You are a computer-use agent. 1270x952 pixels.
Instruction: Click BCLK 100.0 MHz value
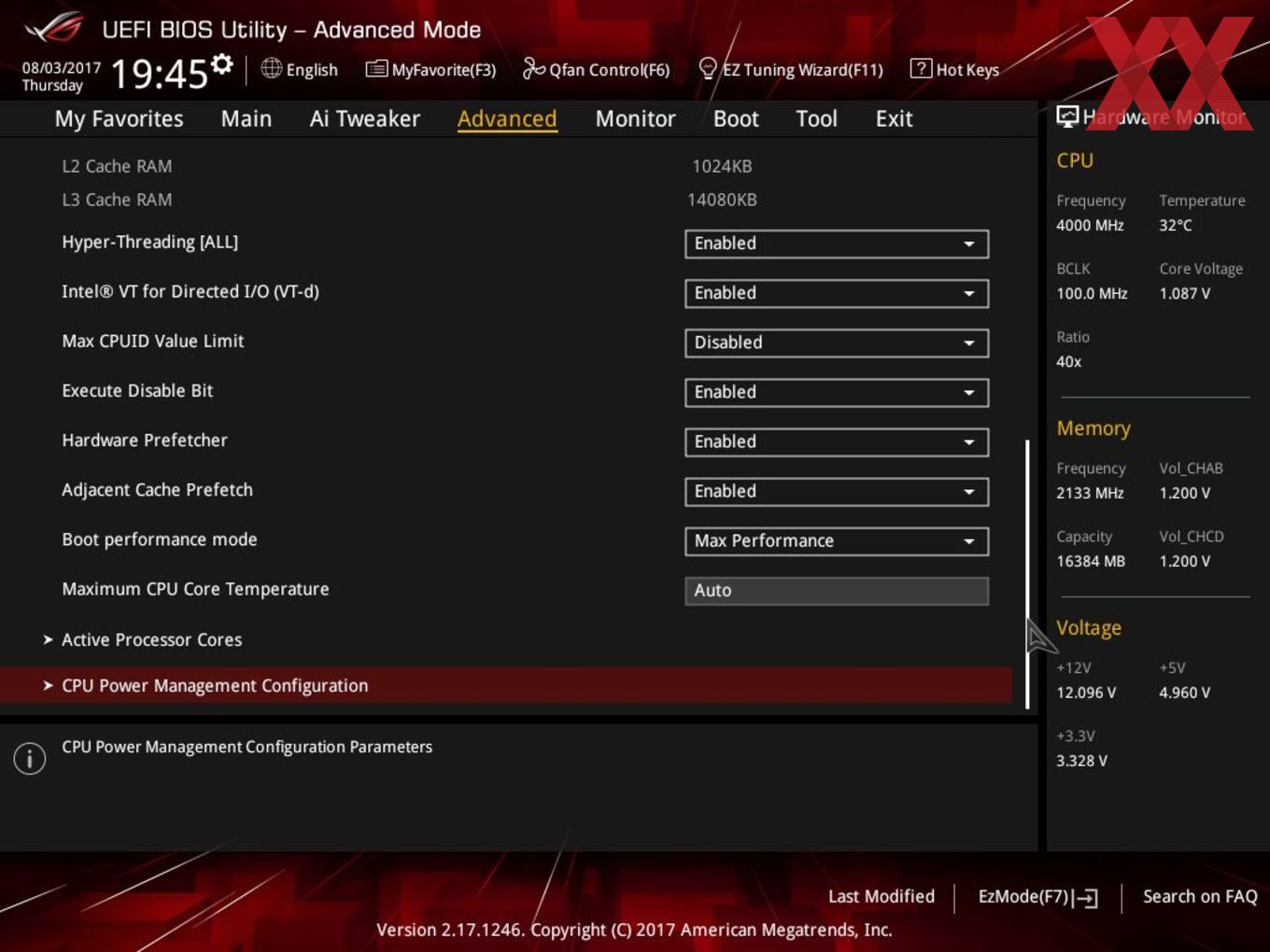pos(1092,293)
